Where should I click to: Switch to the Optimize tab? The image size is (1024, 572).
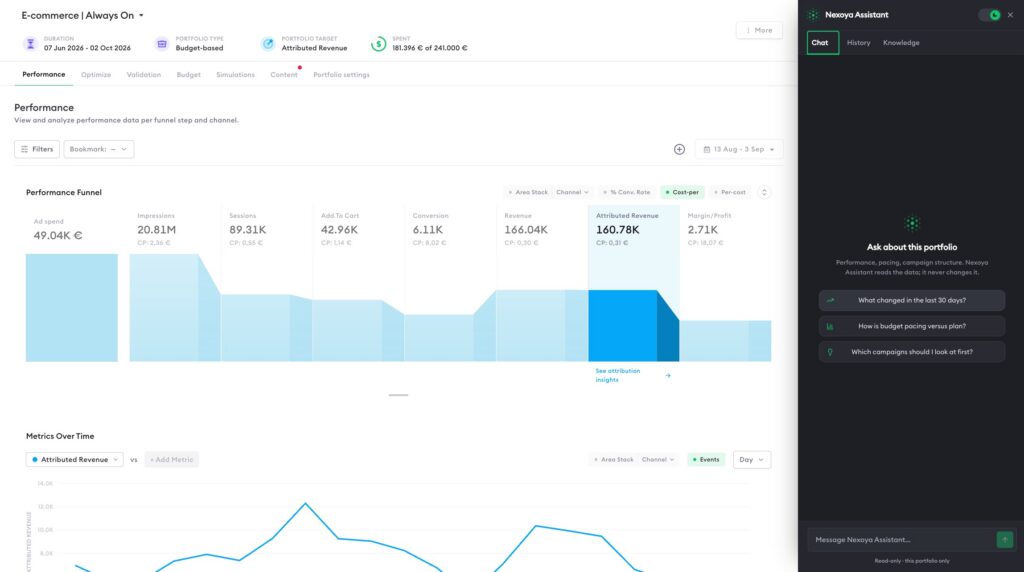point(96,74)
